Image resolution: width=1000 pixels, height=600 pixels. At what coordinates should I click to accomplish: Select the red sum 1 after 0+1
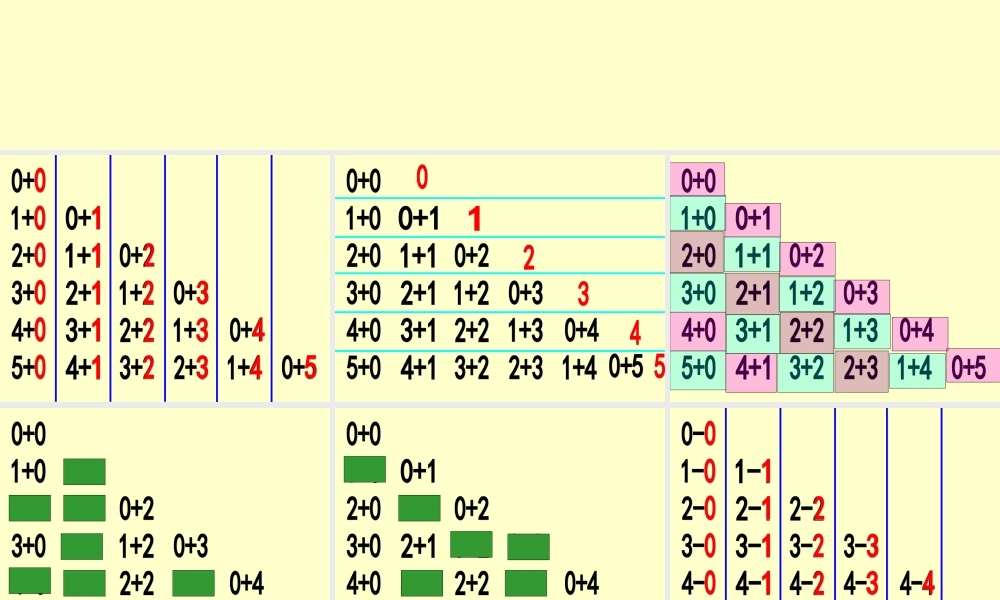tap(475, 218)
